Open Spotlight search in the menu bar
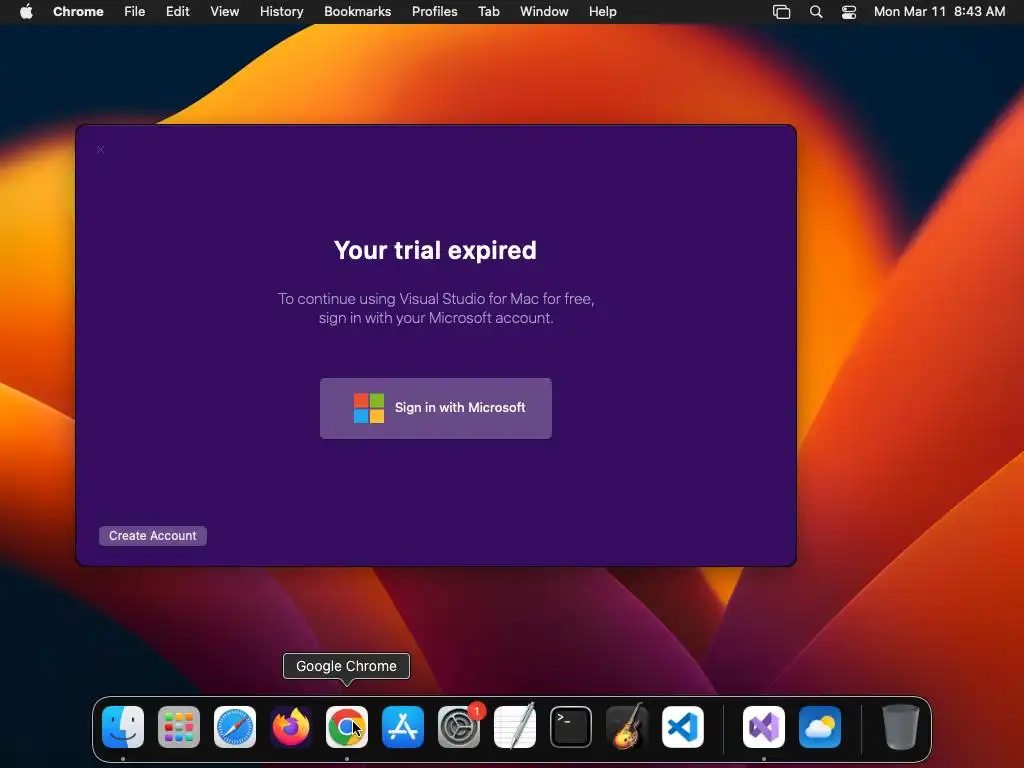Screen dimensions: 1024x768 (x=816, y=12)
